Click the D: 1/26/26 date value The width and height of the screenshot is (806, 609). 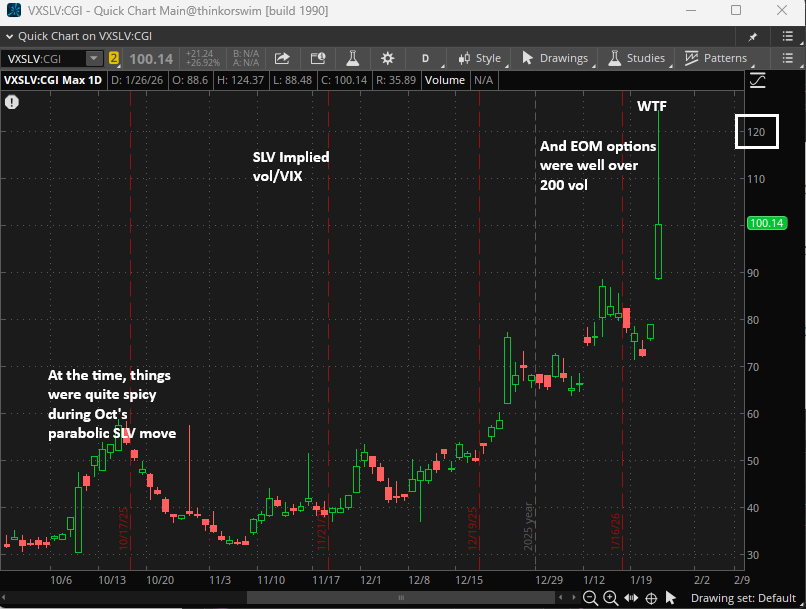tap(137, 80)
